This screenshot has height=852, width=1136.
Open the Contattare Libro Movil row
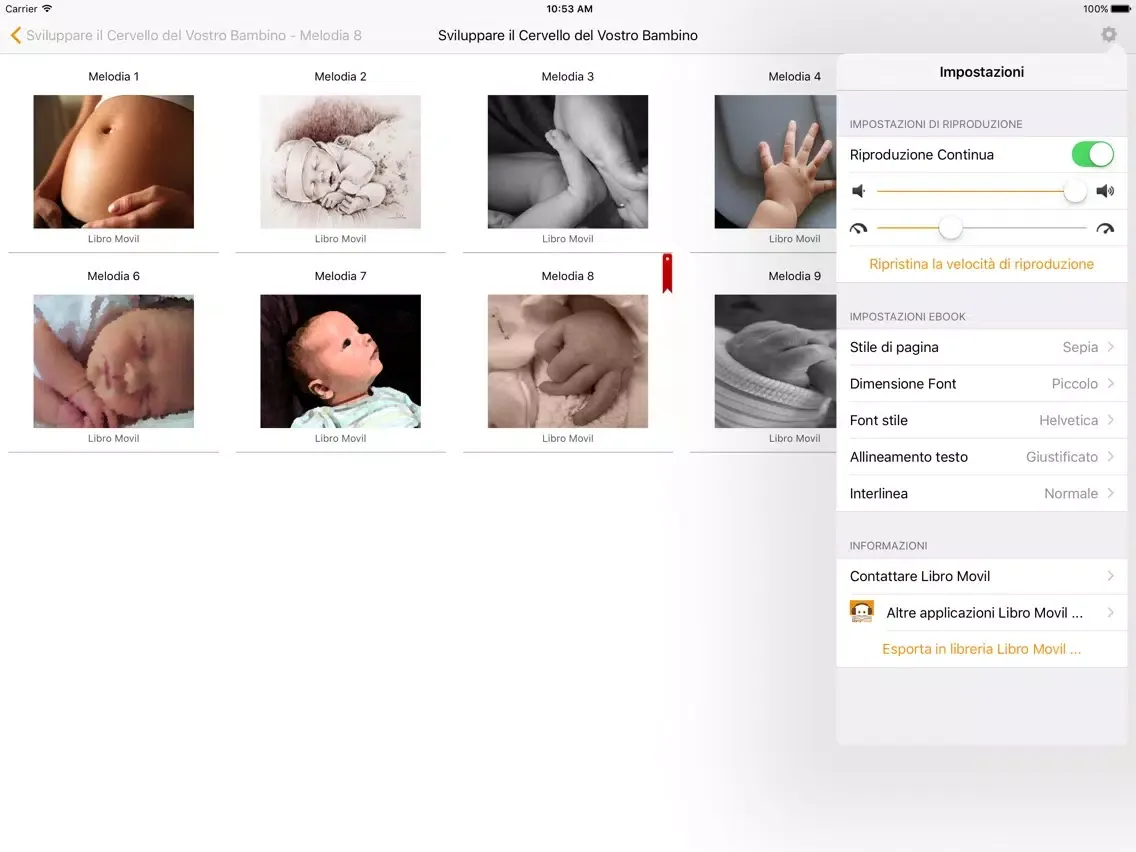coord(982,576)
